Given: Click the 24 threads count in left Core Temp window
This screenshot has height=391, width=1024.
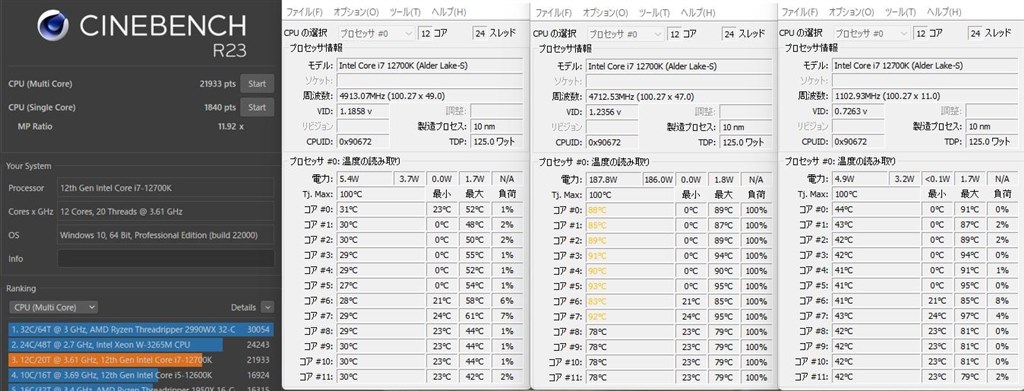Looking at the screenshot, I should click(x=479, y=33).
